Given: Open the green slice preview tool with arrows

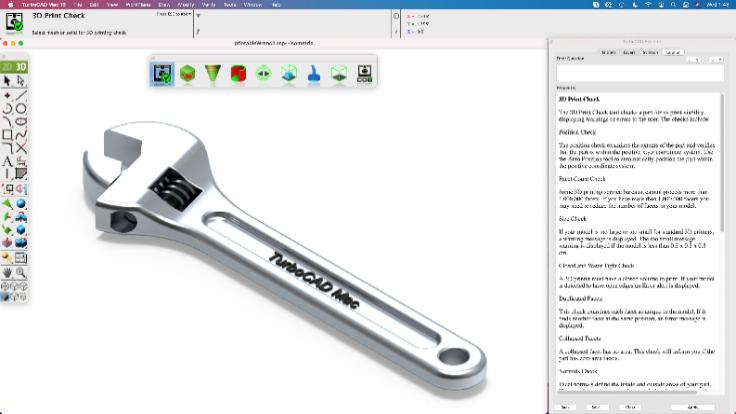Looking at the screenshot, I should (263, 74).
